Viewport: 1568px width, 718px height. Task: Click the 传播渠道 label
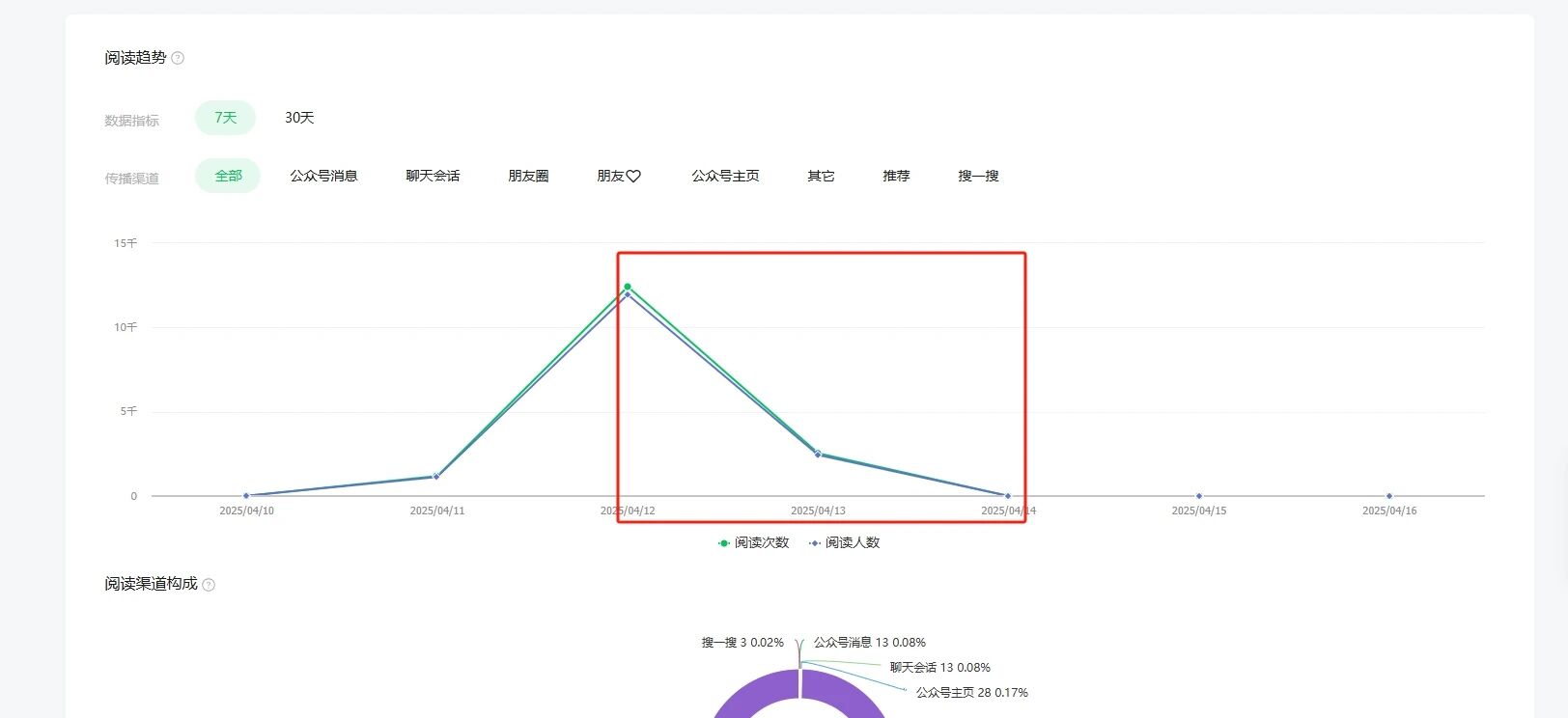[x=132, y=179]
